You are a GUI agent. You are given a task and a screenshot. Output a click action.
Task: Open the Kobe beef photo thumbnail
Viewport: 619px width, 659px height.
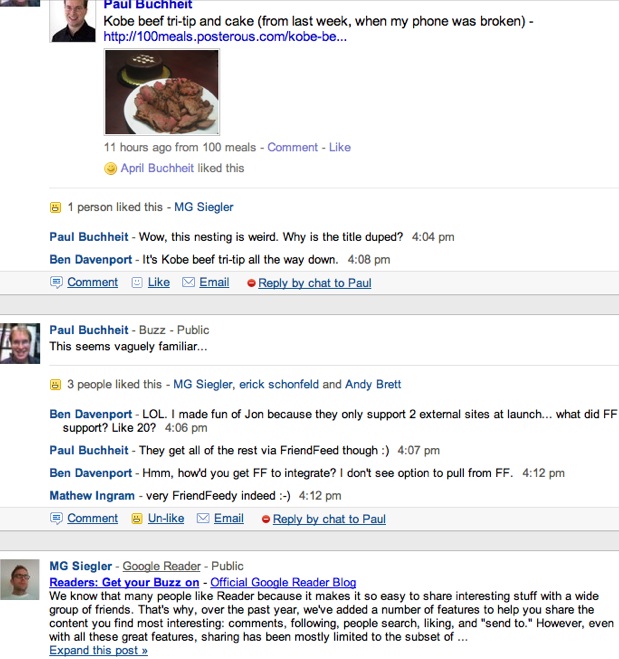161,92
